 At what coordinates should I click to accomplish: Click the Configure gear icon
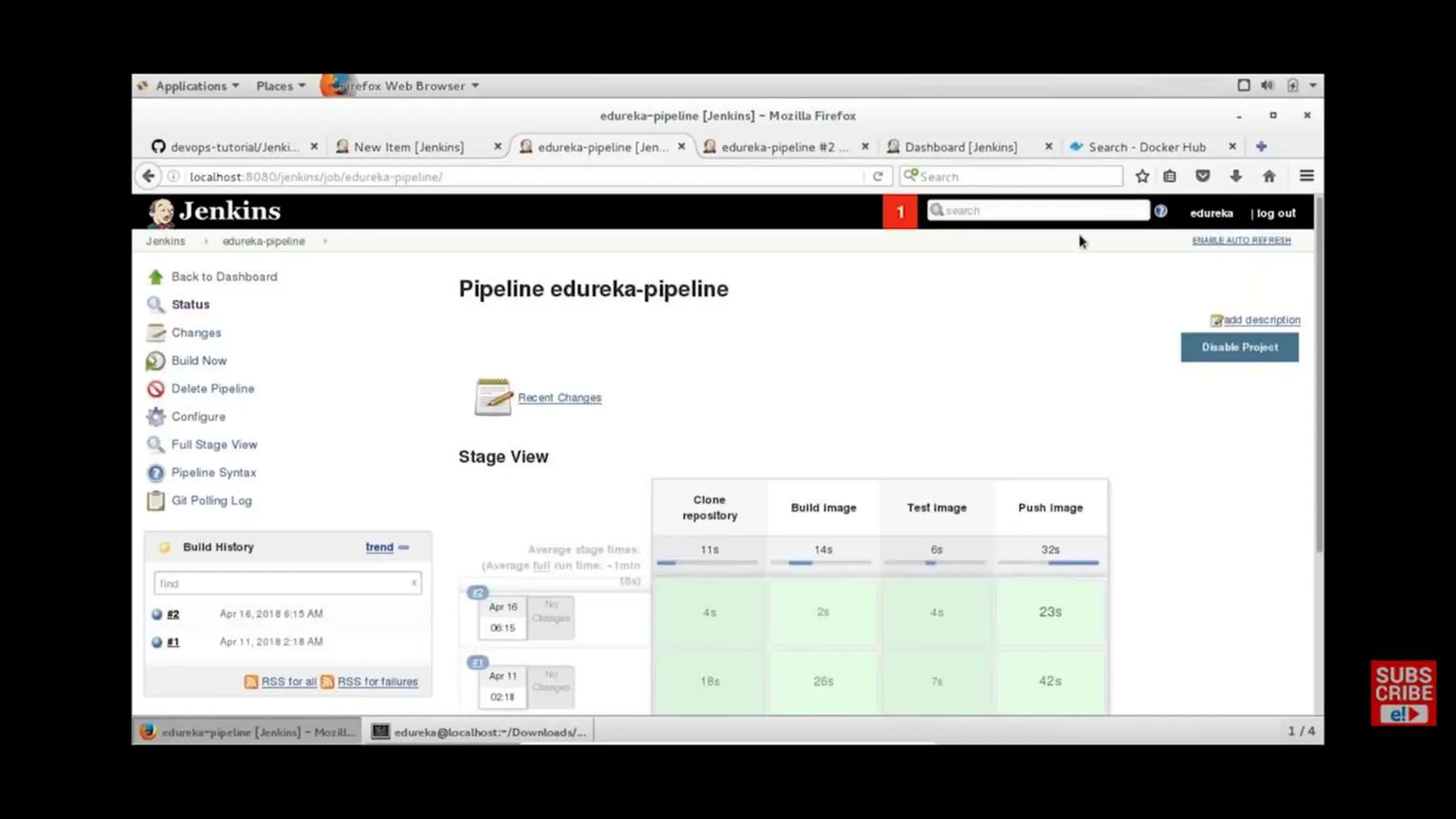coord(156,417)
